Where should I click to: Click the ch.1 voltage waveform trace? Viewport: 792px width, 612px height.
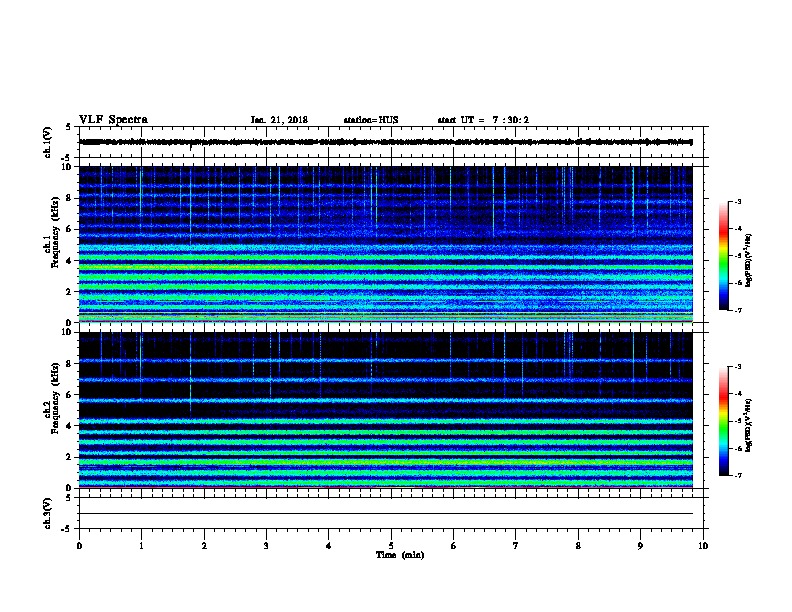(386, 142)
